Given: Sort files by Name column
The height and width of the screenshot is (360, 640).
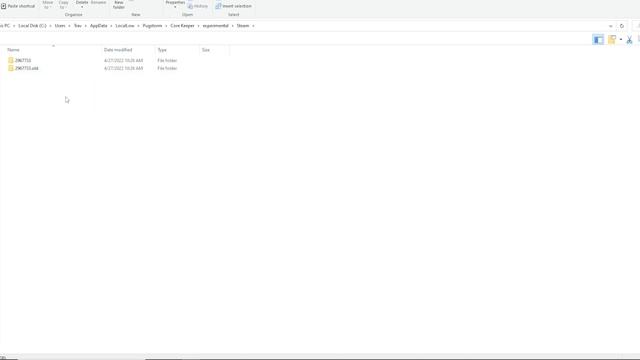Looking at the screenshot, I should [x=13, y=50].
